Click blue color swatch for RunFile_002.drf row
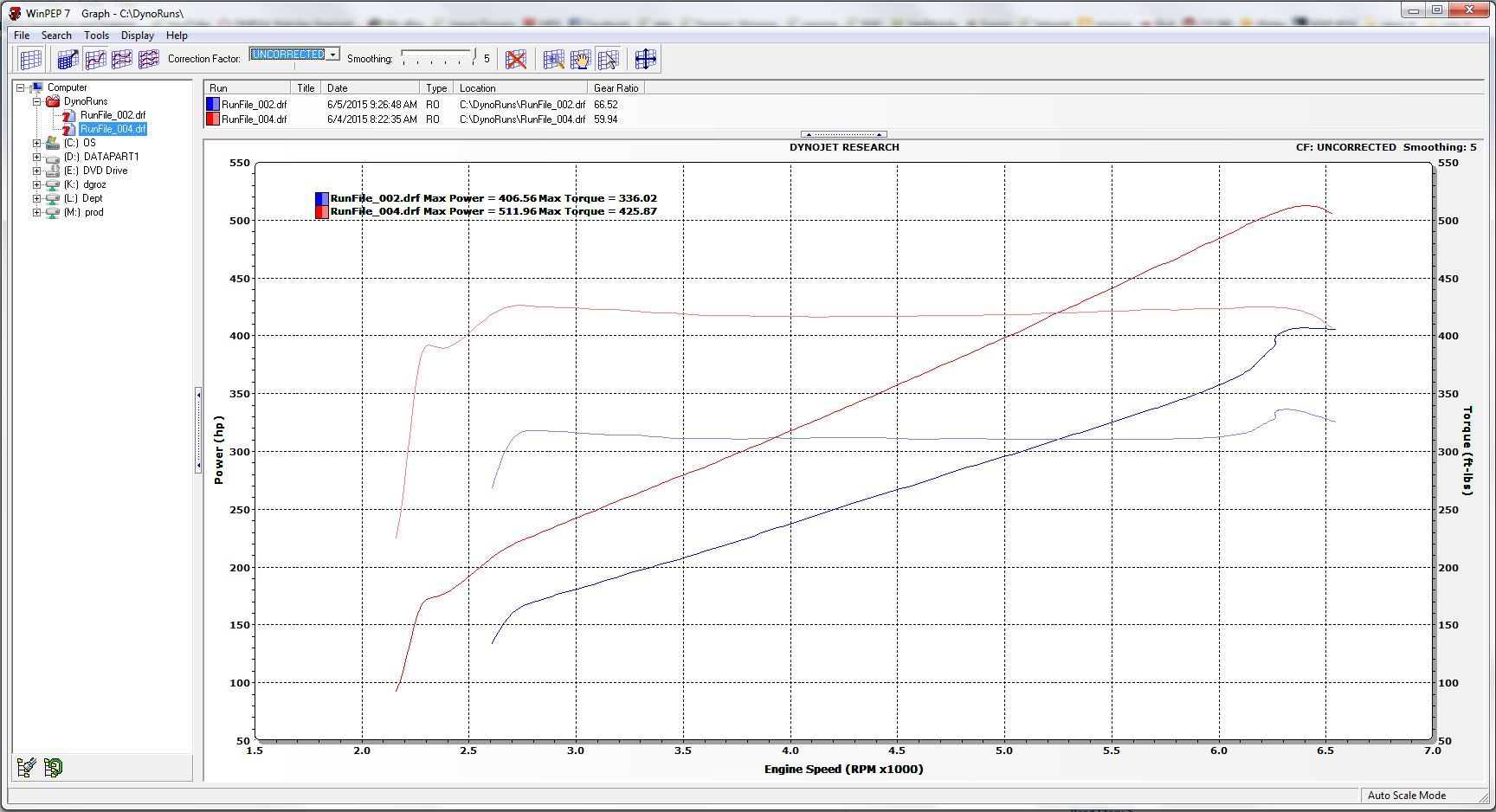The height and width of the screenshot is (812, 1496). tap(212, 104)
